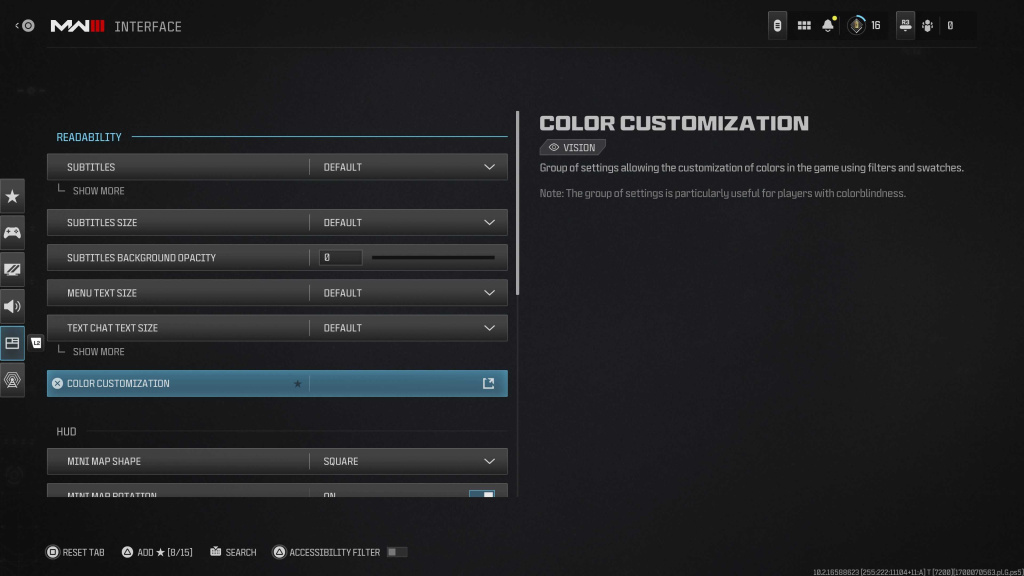Favorite Color Customization with the star

[x=297, y=384]
